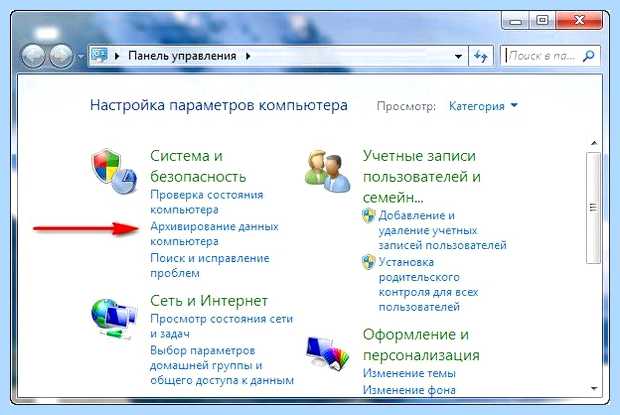Click the Control Panel icon in address bar
Screen dimensions: 620x415
pyautogui.click(x=99, y=55)
